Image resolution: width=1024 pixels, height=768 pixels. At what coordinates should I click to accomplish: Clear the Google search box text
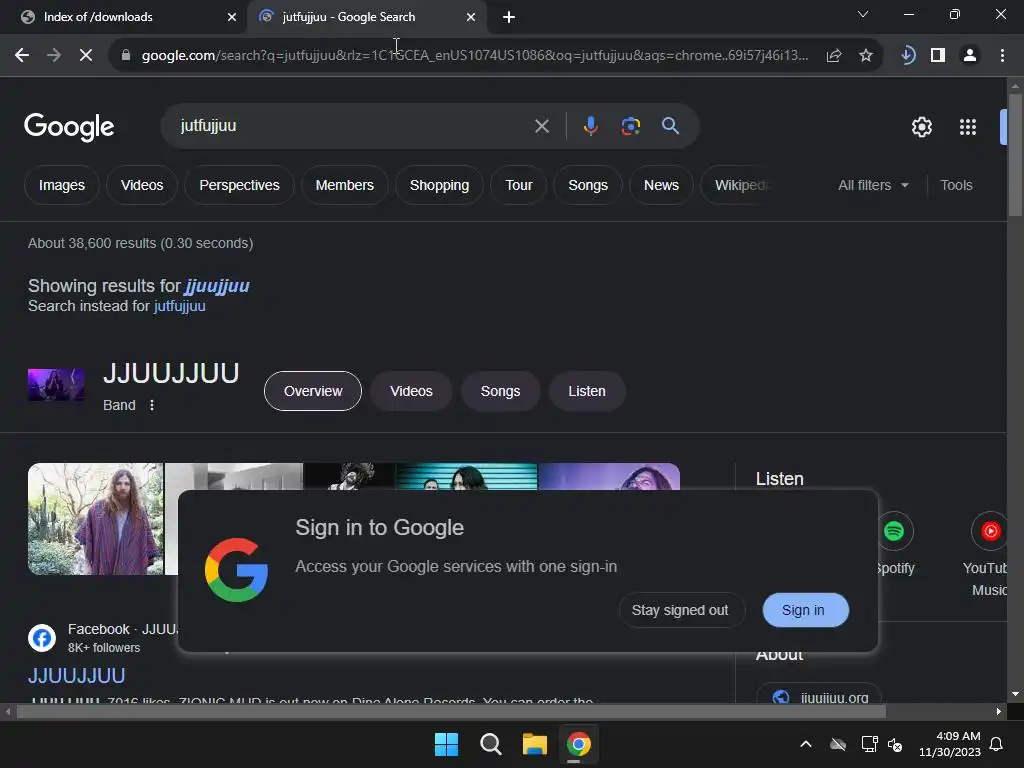(542, 126)
